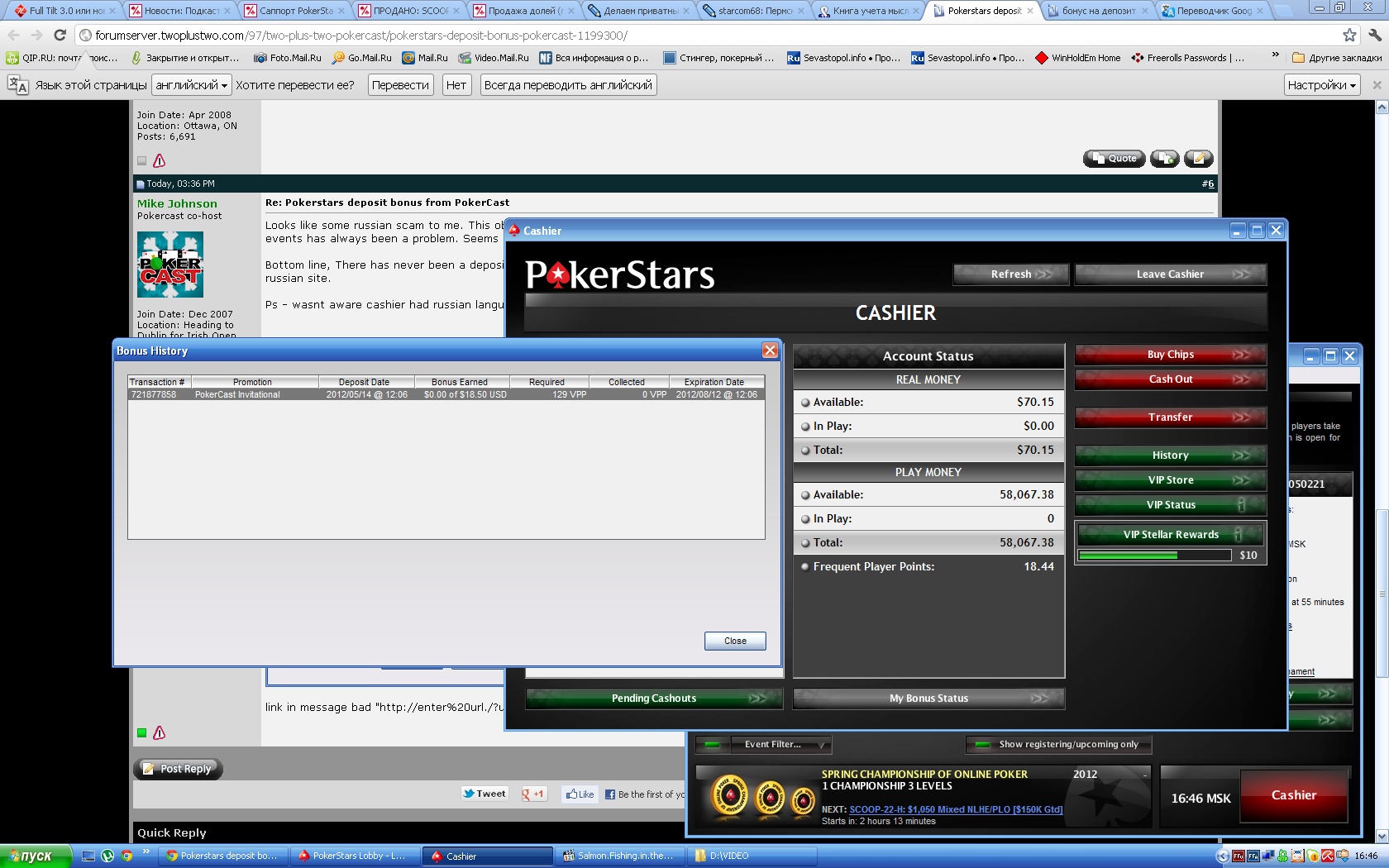
Task: Click Нет to decline translation
Action: [456, 85]
